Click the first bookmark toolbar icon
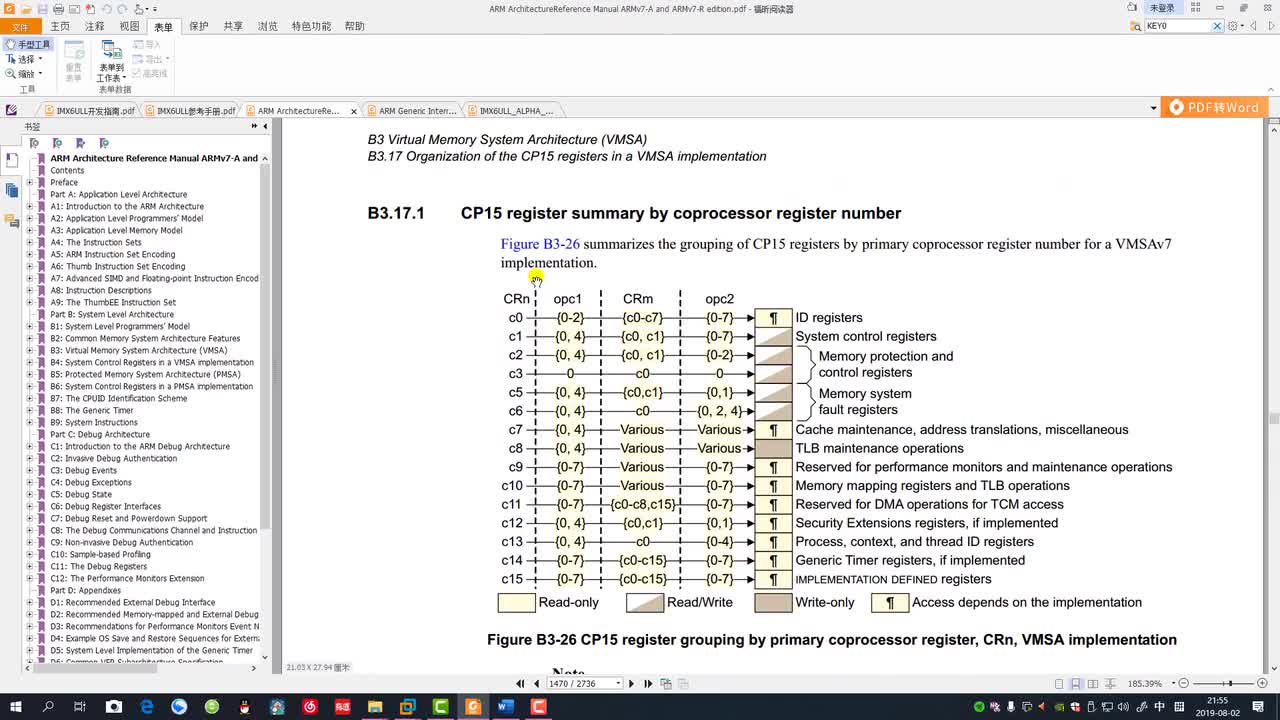Screen dimensions: 1280x720 click(x=34, y=143)
